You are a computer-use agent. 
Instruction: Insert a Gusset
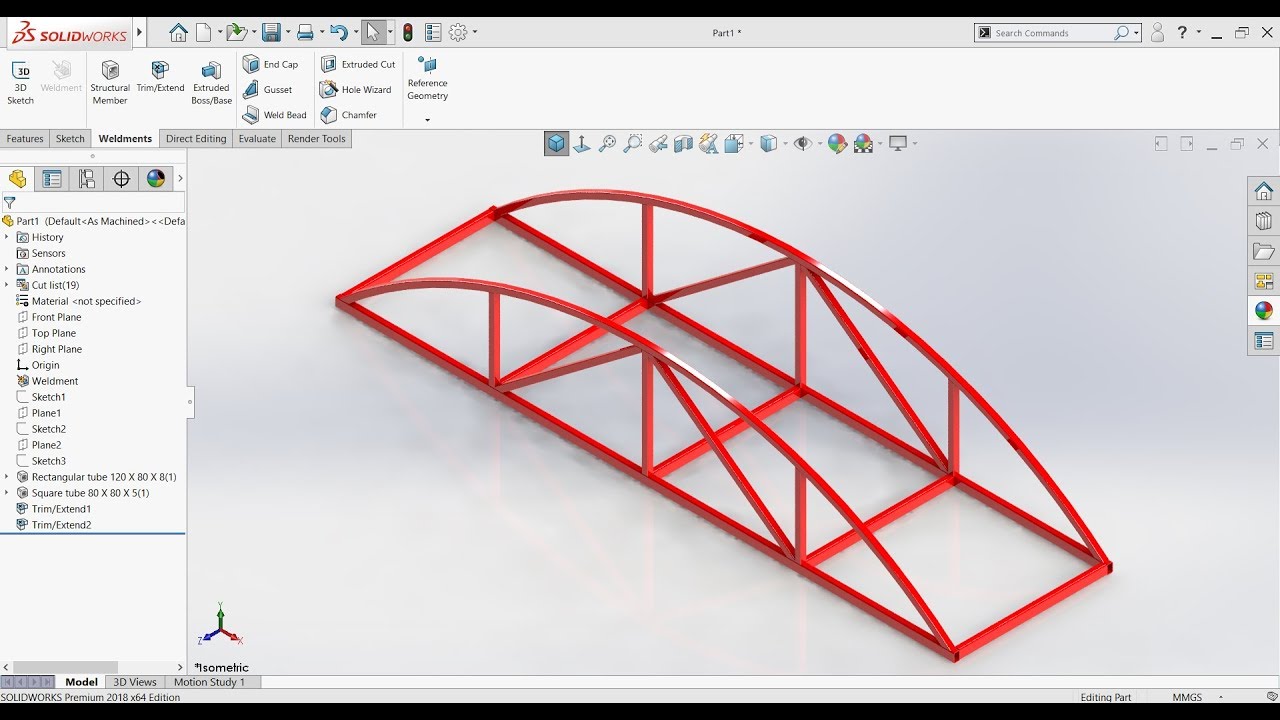[267, 90]
